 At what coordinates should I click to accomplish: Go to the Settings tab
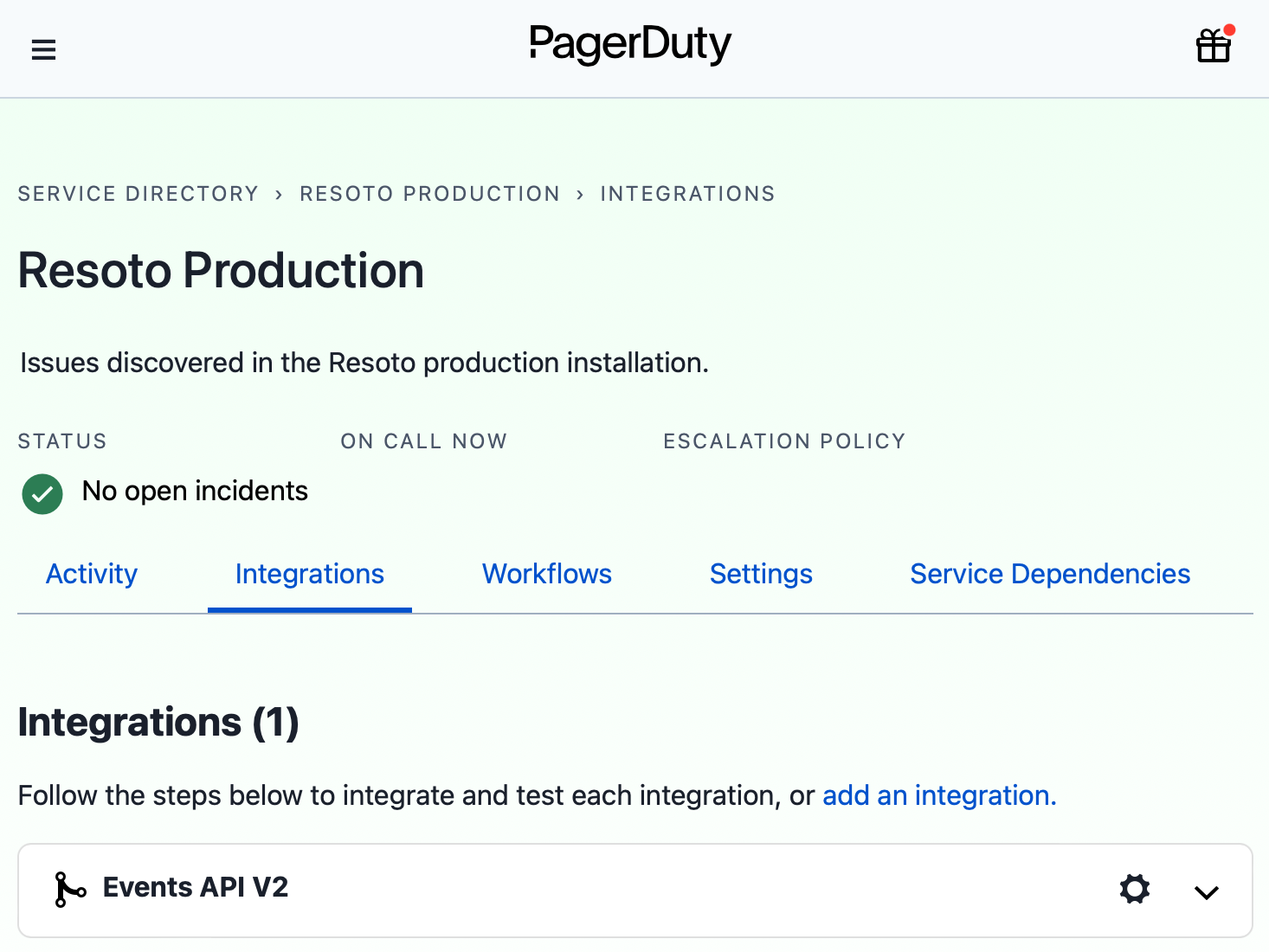click(x=761, y=574)
